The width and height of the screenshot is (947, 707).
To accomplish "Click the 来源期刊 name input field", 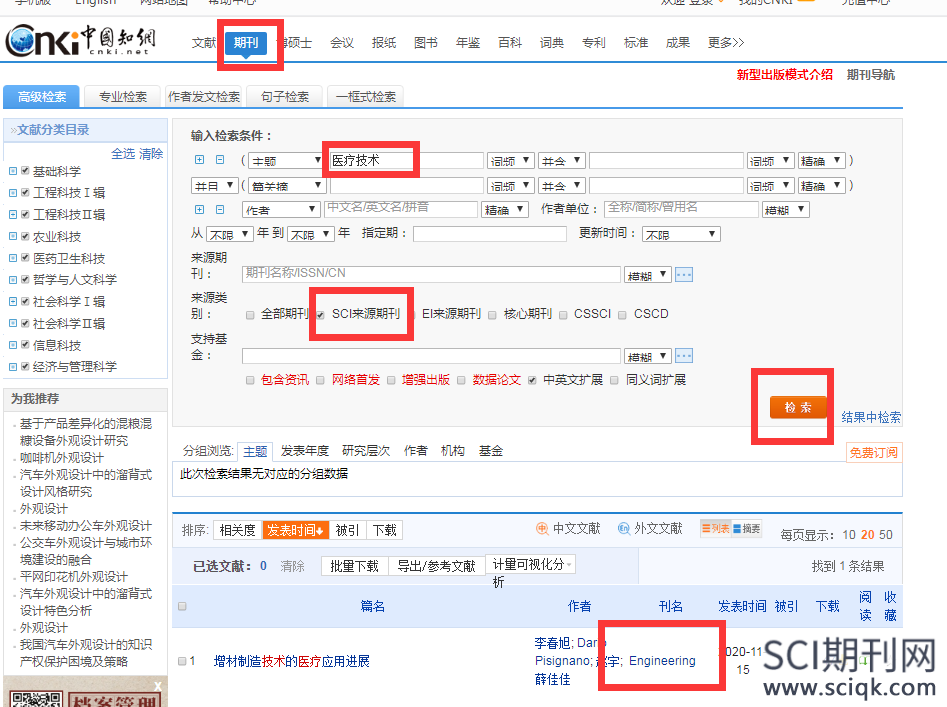I will [x=431, y=274].
